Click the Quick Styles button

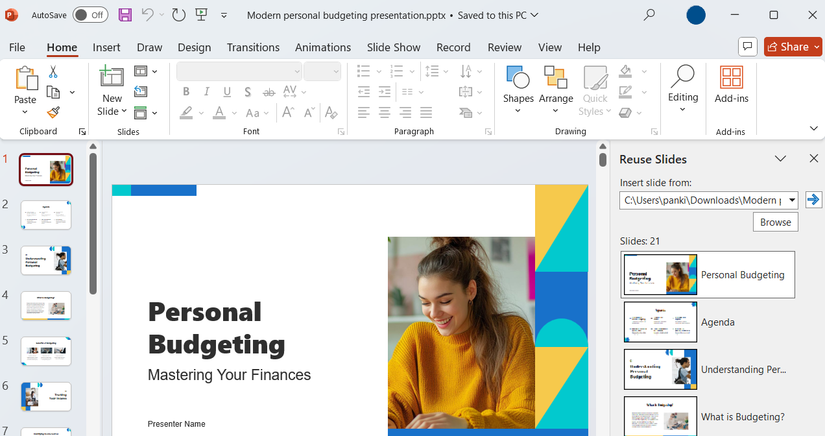click(595, 90)
